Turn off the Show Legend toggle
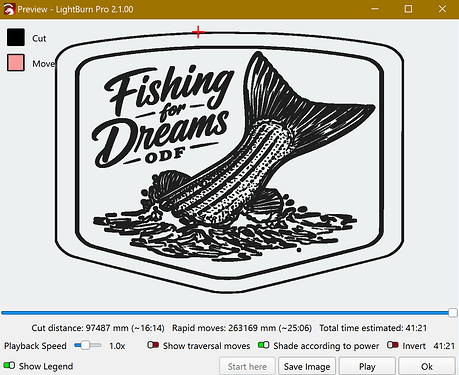Image resolution: width=459 pixels, height=375 pixels. click(x=9, y=365)
